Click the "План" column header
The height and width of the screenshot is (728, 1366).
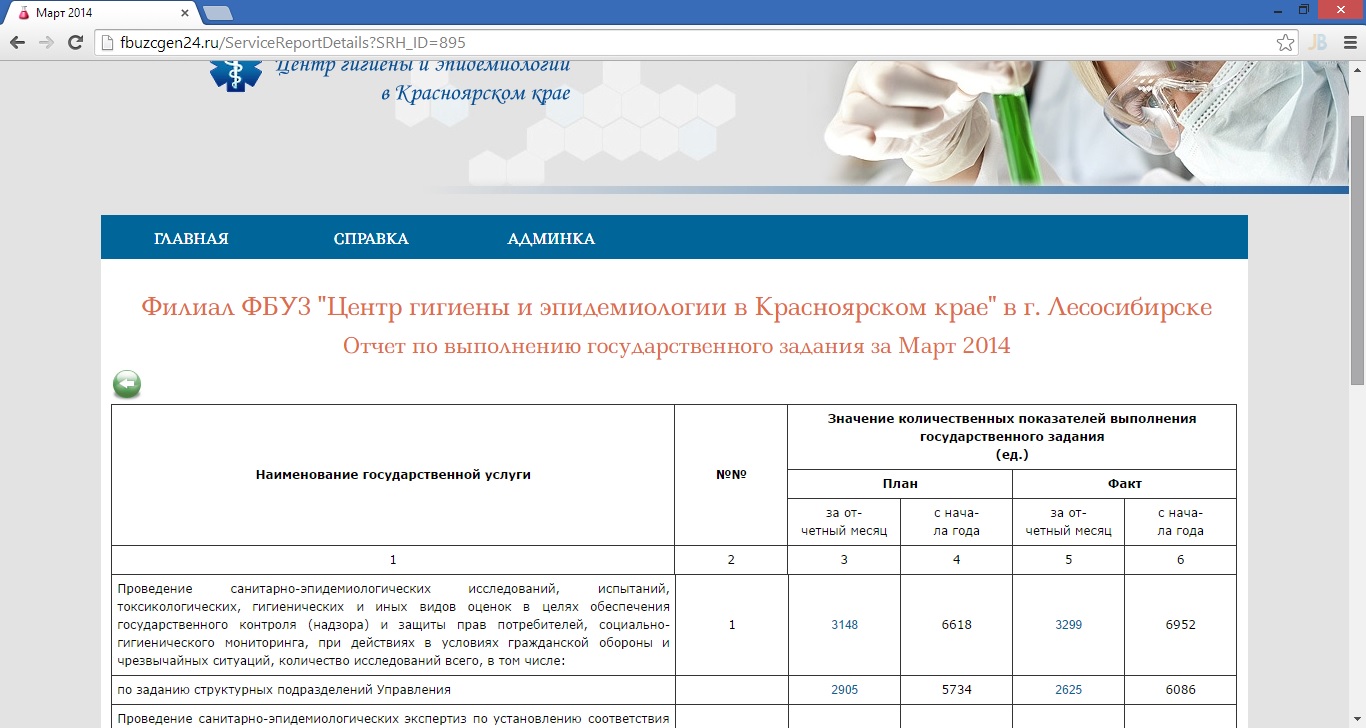click(900, 484)
